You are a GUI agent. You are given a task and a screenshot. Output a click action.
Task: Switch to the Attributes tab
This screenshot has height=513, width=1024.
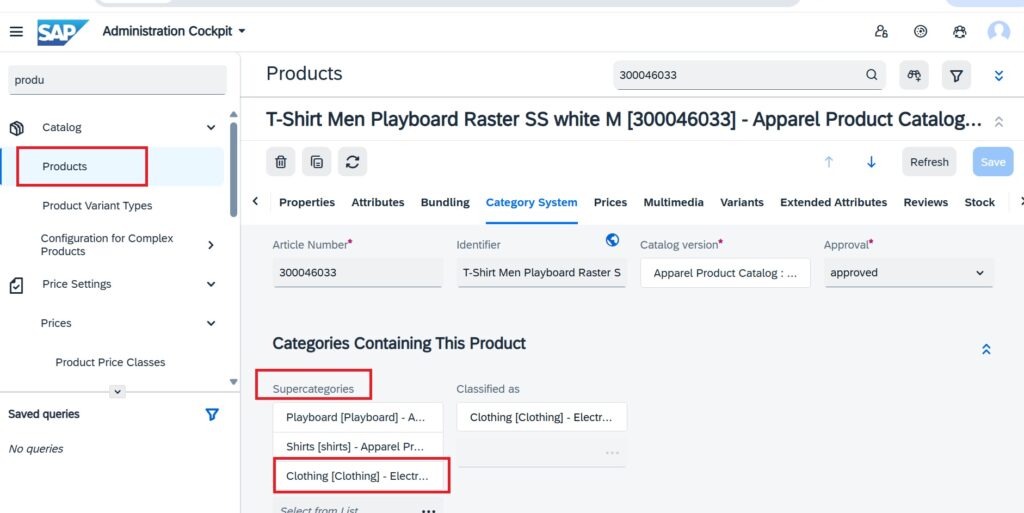pyautogui.click(x=378, y=202)
